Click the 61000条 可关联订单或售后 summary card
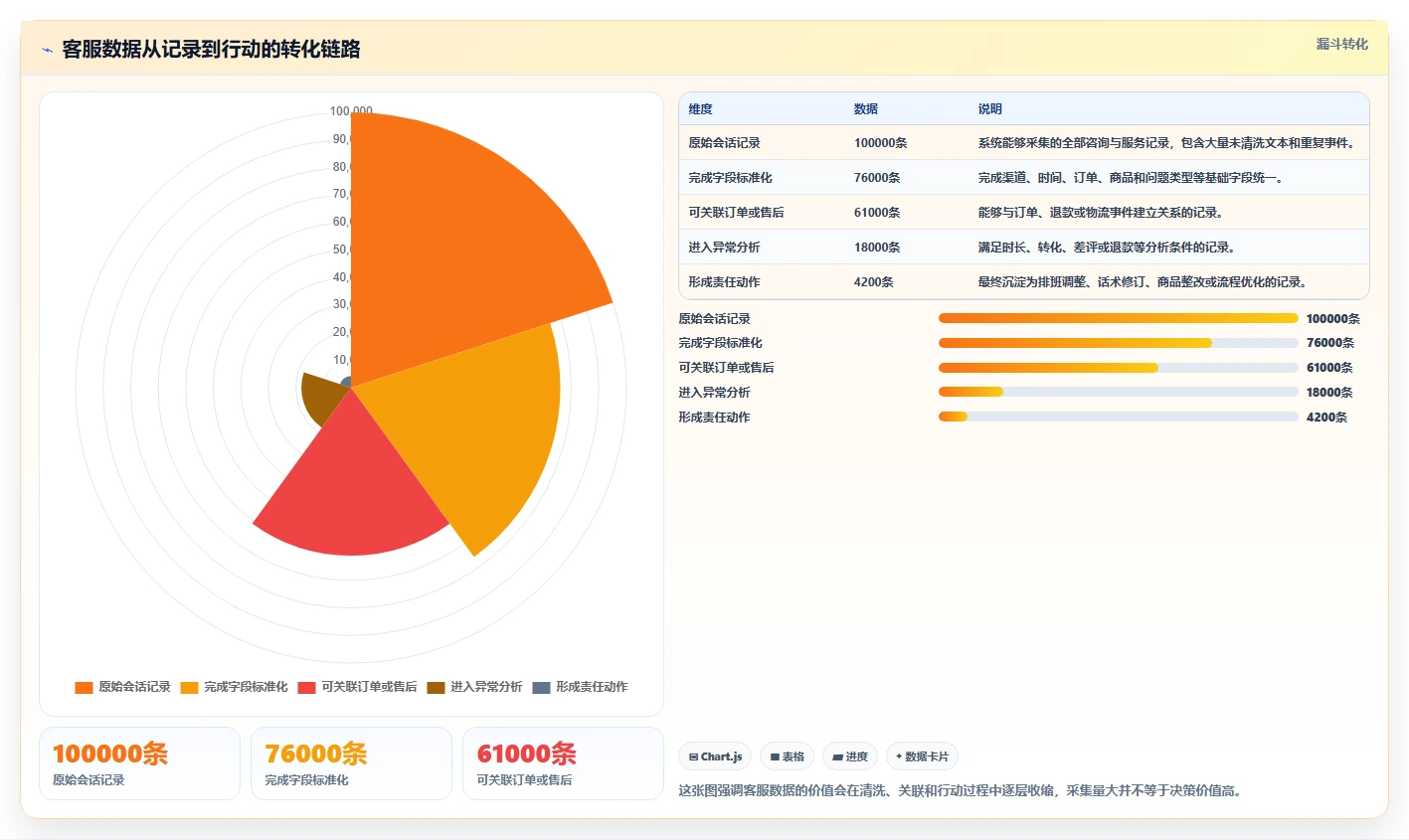The image size is (1409, 840). coord(563,763)
